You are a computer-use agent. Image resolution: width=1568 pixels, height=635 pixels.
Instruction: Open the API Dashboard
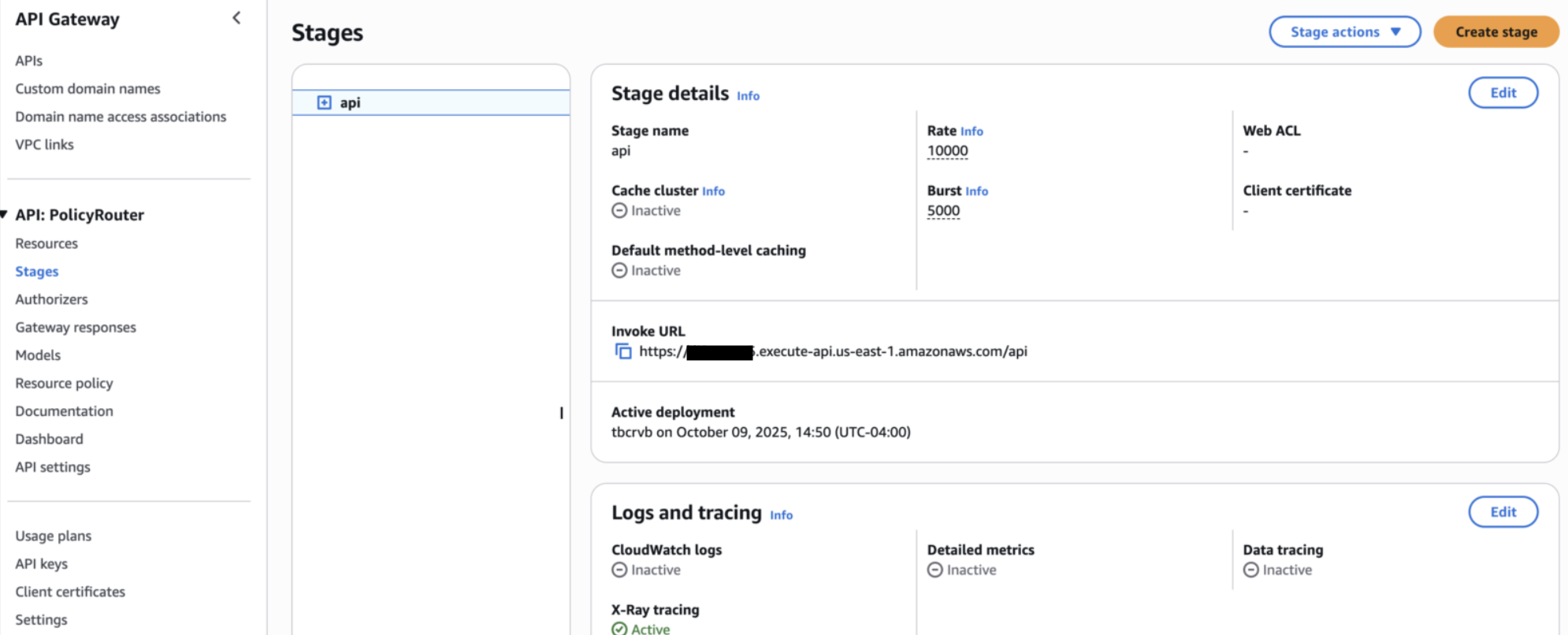(49, 439)
